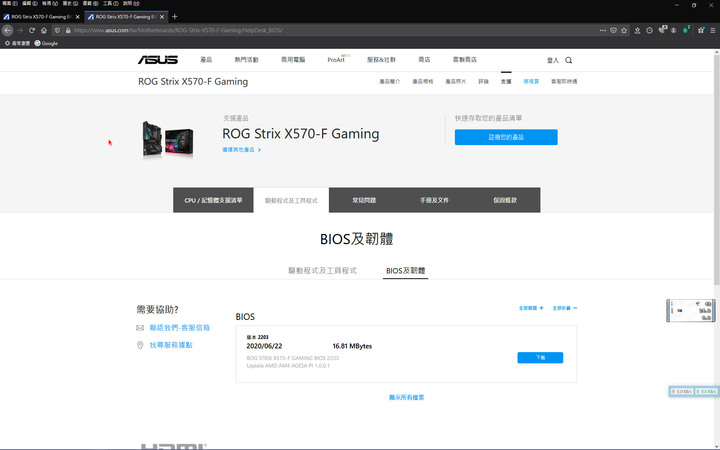Click the blue 註冊您的產品 button
The image size is (720, 450).
tap(506, 137)
